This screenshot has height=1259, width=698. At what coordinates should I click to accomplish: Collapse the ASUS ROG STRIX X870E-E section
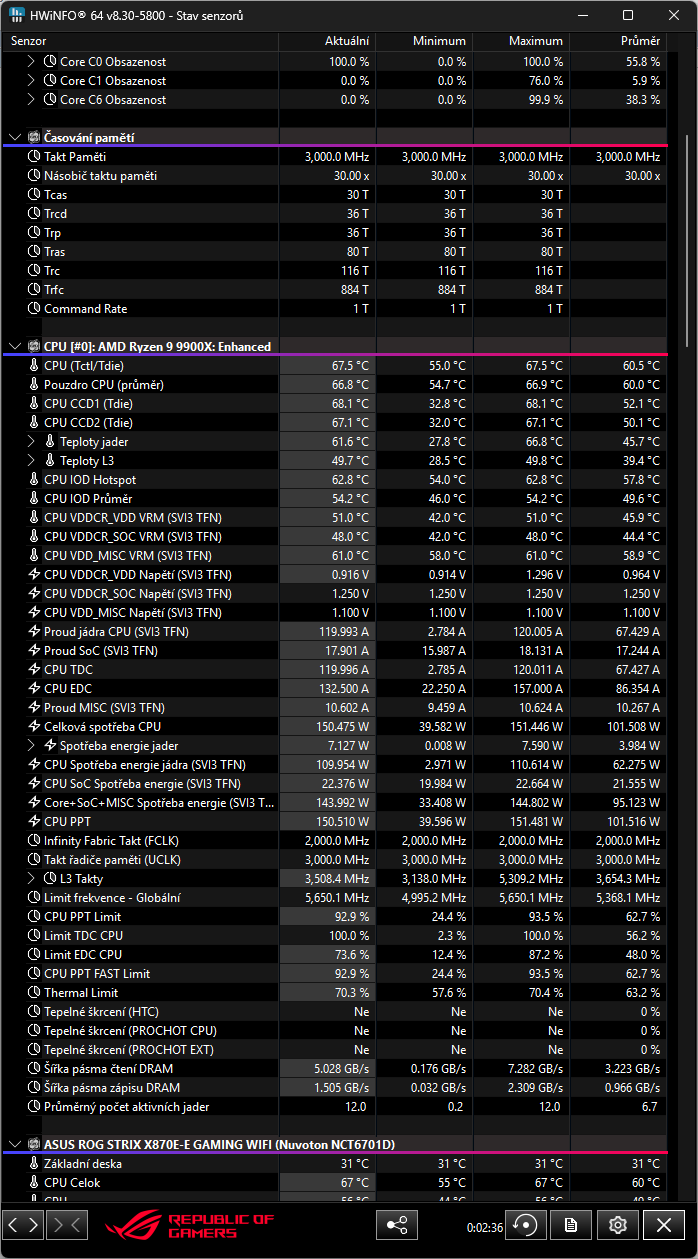[15, 1144]
